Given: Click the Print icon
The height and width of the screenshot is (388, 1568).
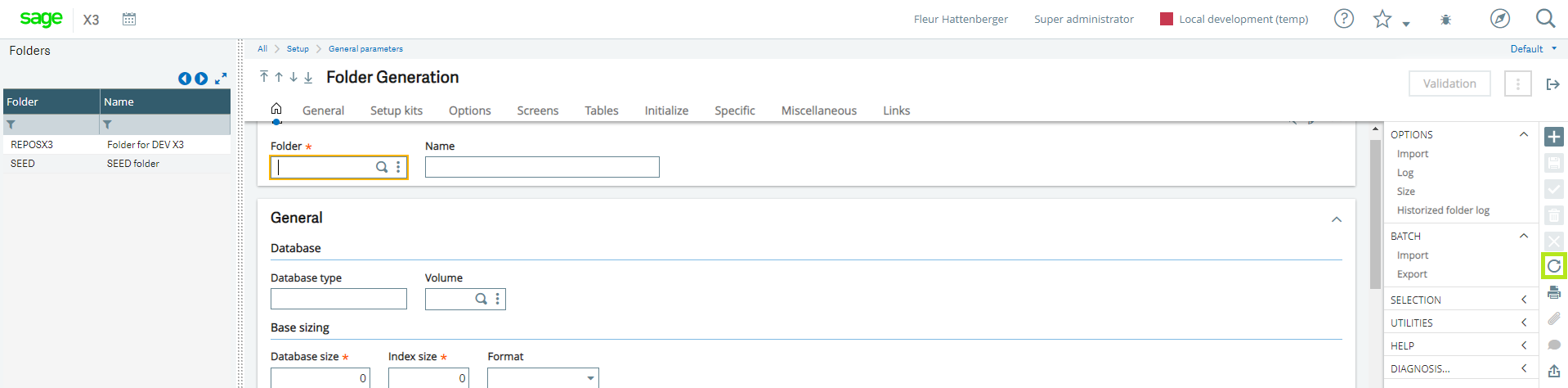Looking at the screenshot, I should point(1554,292).
